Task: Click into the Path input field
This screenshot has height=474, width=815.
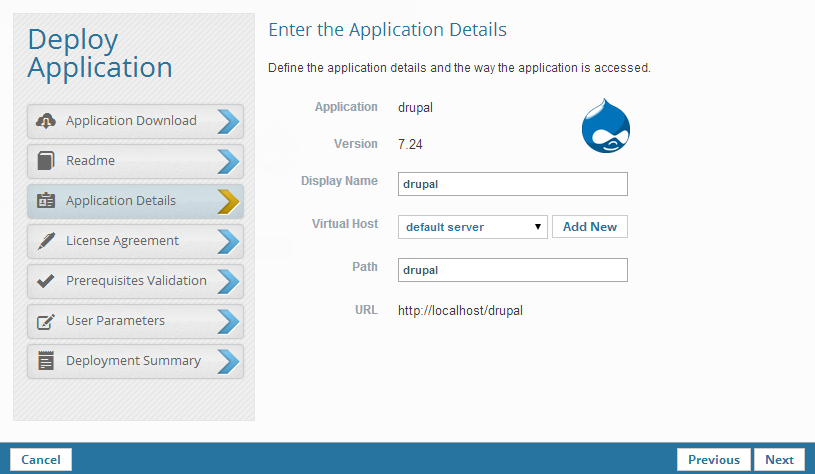Action: click(x=512, y=270)
